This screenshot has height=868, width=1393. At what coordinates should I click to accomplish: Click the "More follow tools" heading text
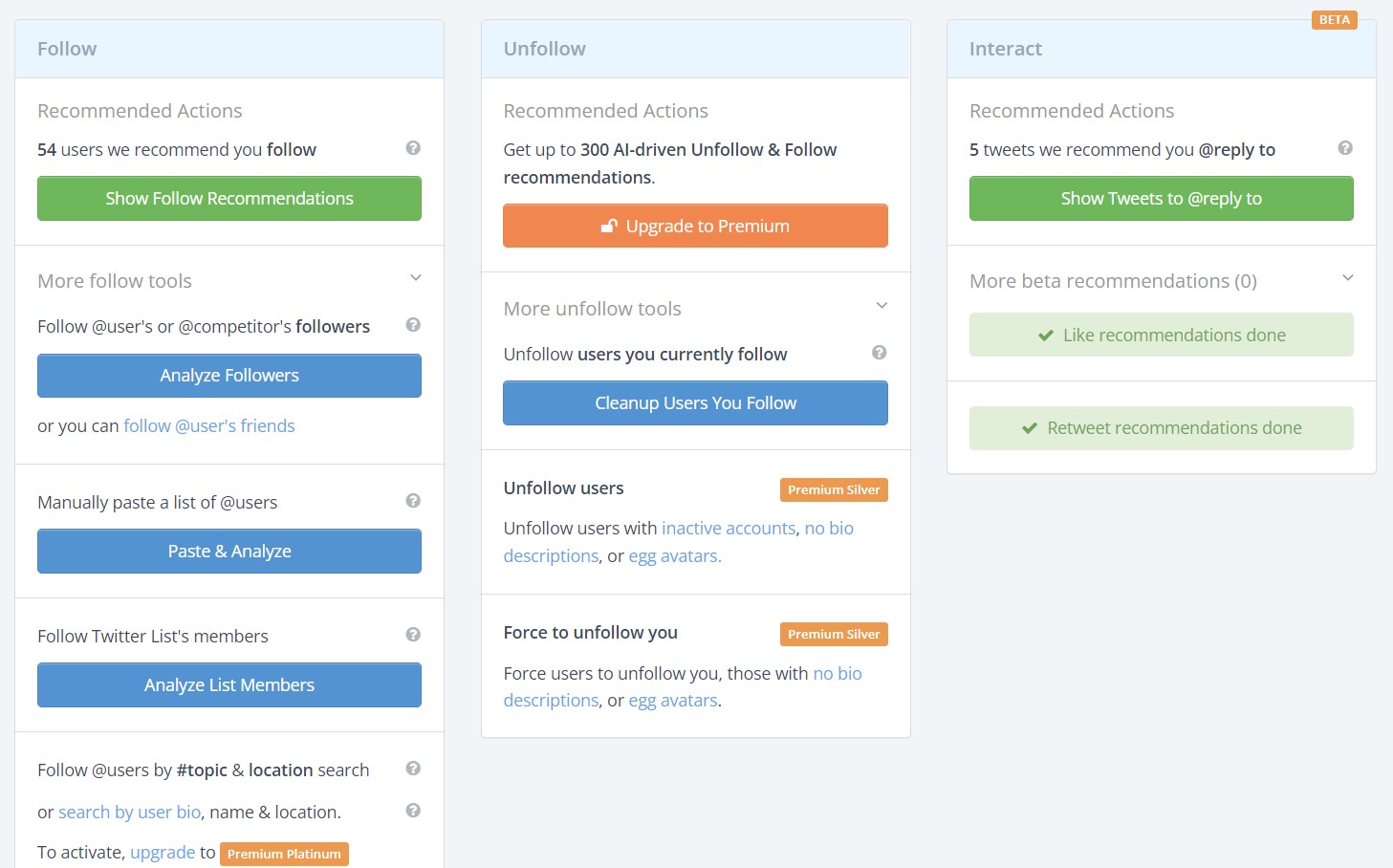[x=115, y=281]
